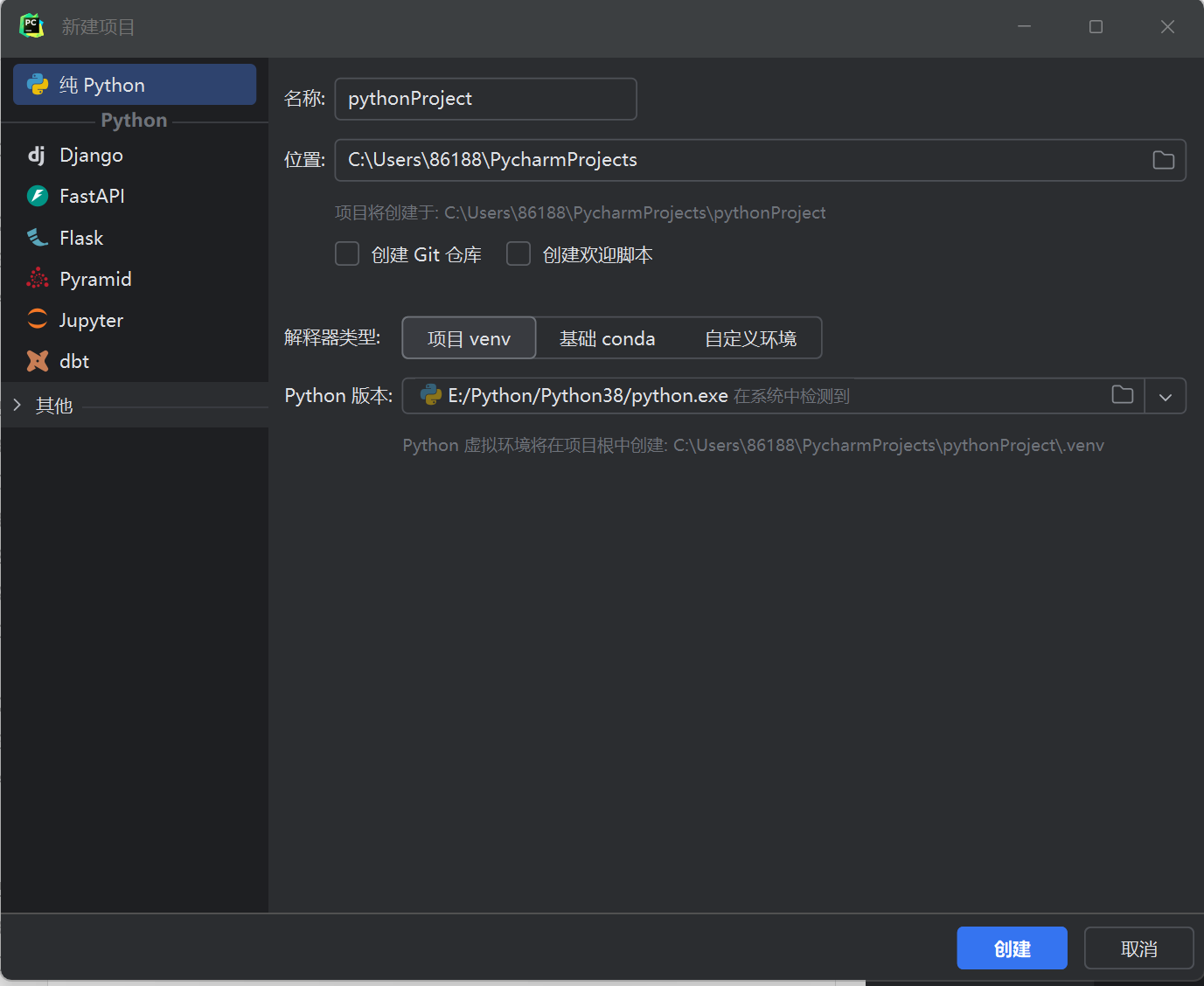Click the Python 版本: label
Screen dimensions: 1204x986
pyautogui.click(x=338, y=396)
